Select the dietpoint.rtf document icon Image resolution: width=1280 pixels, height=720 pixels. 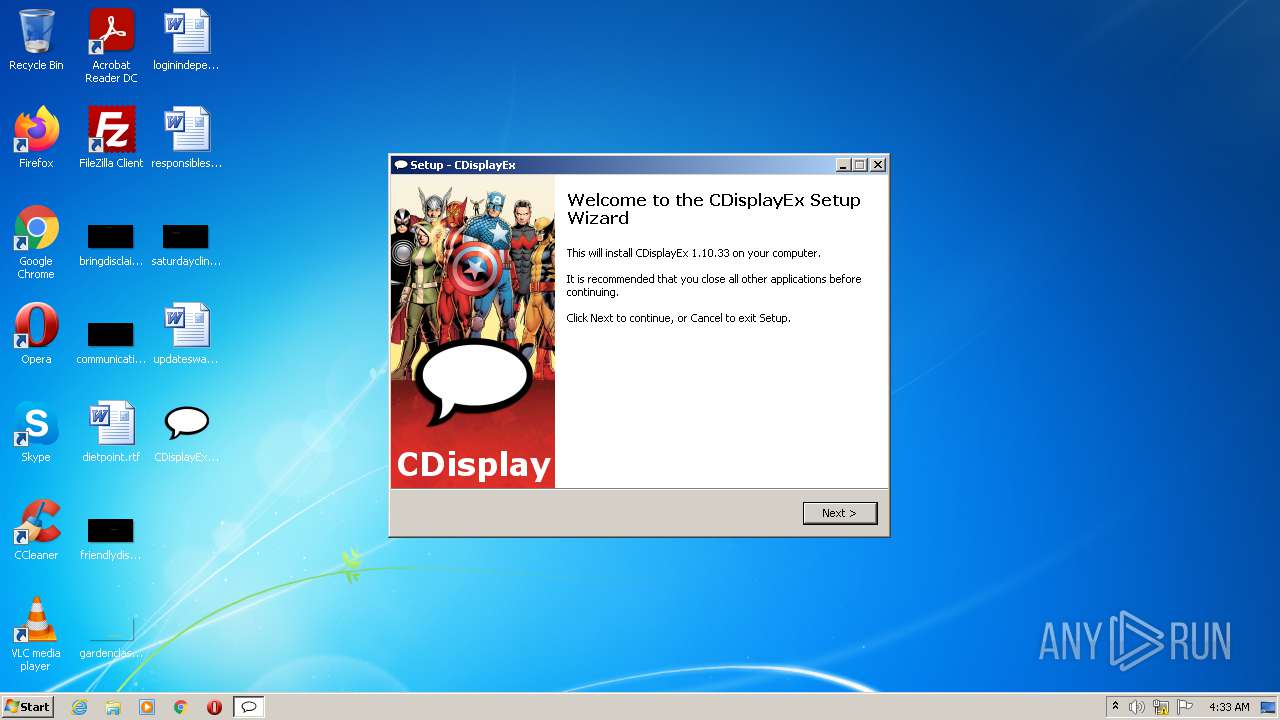[111, 432]
